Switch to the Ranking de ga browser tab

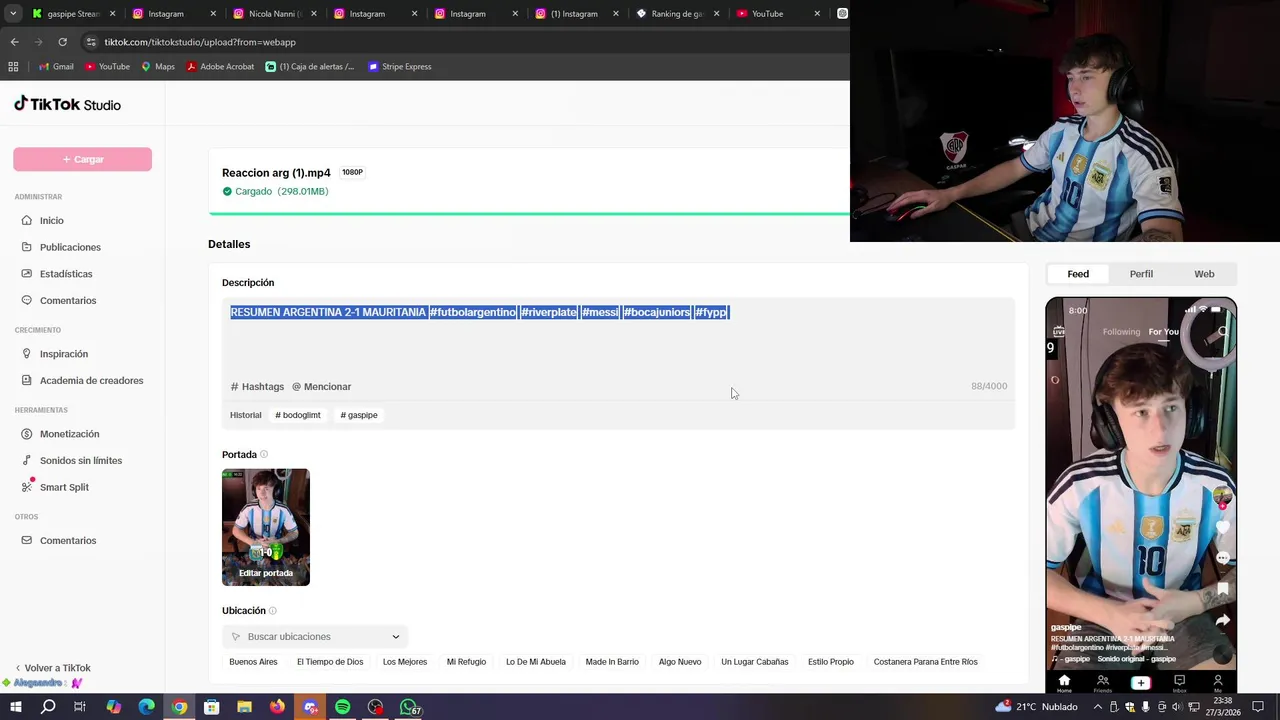click(x=678, y=14)
